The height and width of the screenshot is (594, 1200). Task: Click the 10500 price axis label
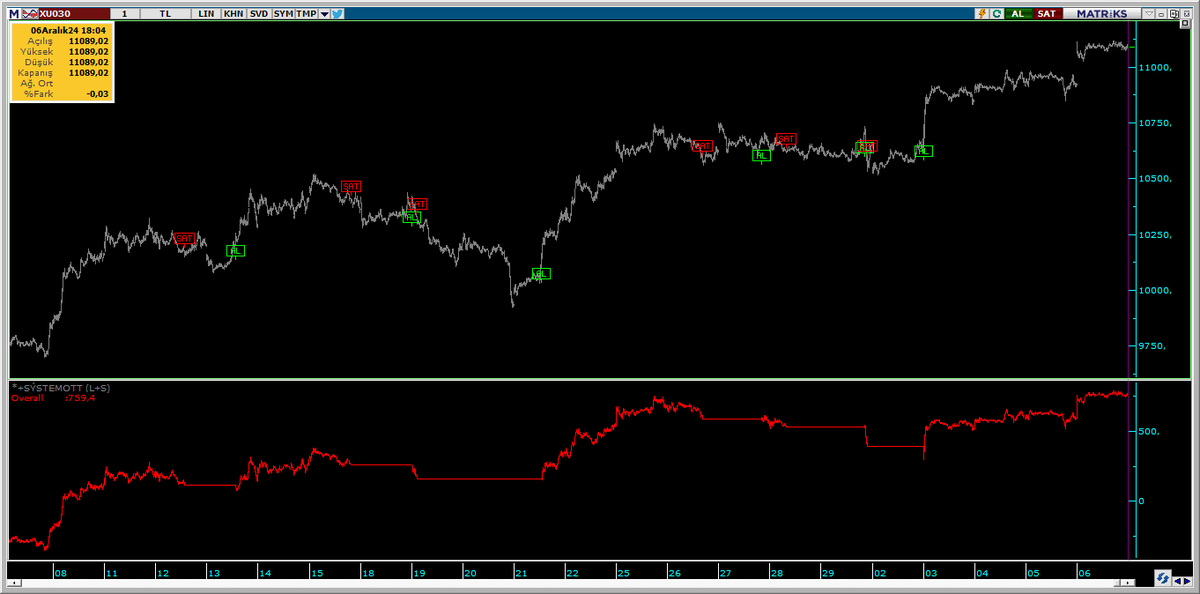pyautogui.click(x=1154, y=179)
